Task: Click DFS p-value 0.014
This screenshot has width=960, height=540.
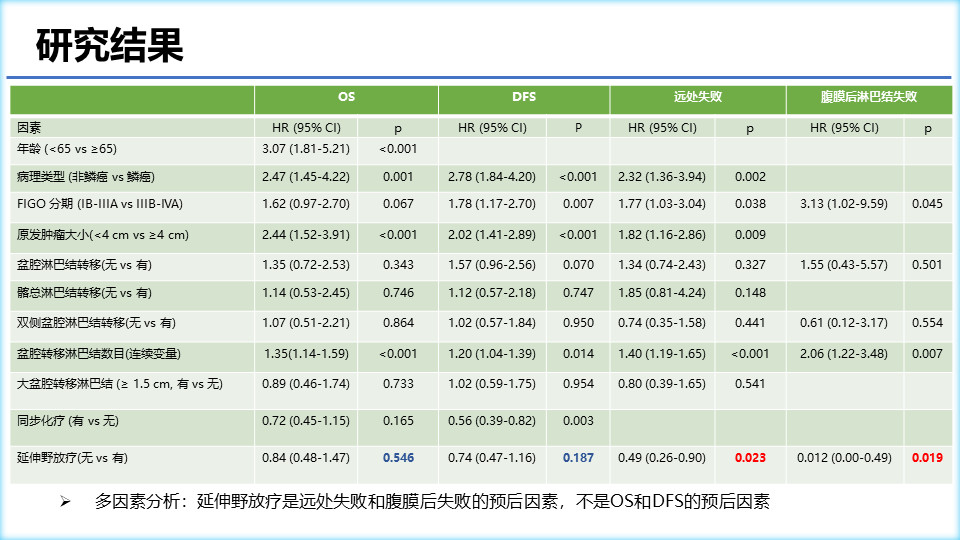Action: 579,353
